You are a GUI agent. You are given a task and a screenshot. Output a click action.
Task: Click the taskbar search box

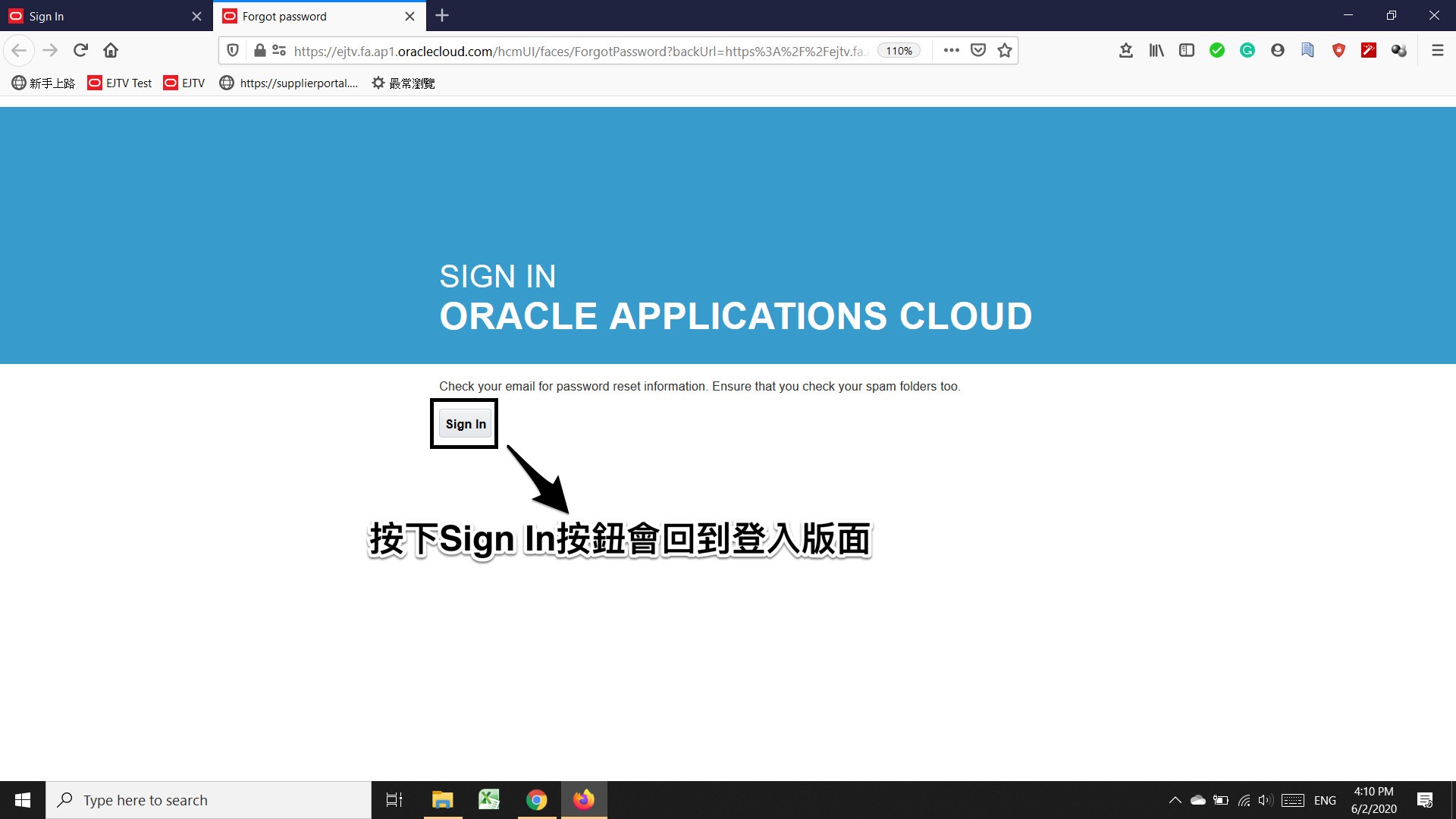209,800
